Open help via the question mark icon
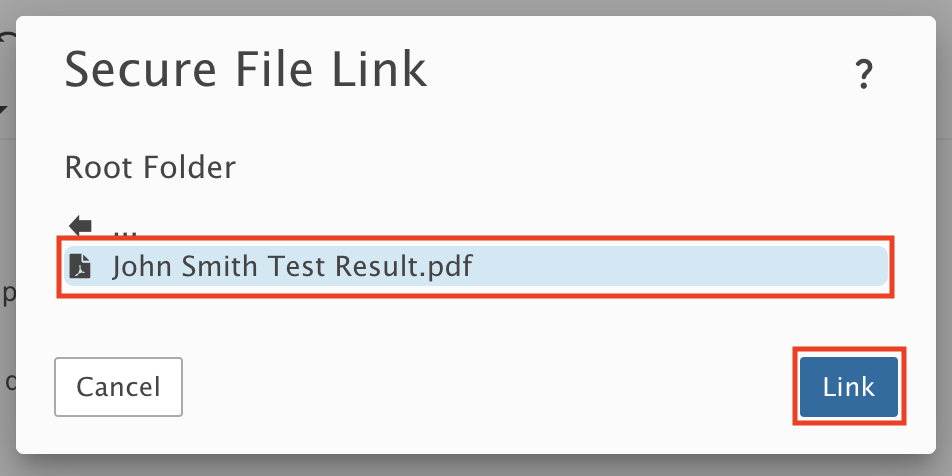Image resolution: width=952 pixels, height=476 pixels. [863, 74]
